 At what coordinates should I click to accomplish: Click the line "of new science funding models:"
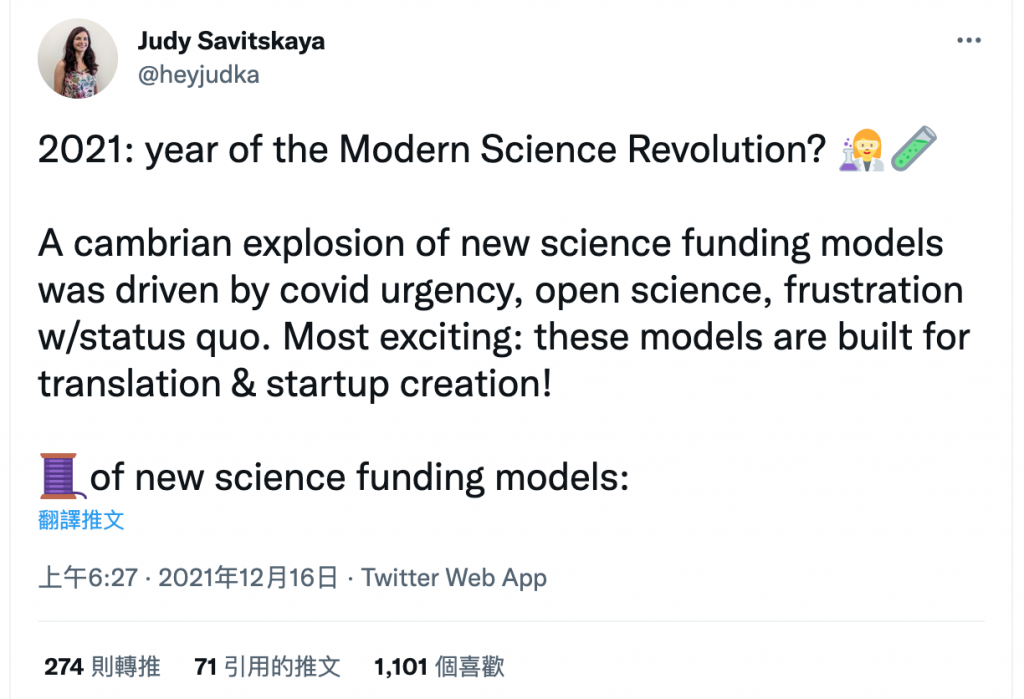(360, 477)
